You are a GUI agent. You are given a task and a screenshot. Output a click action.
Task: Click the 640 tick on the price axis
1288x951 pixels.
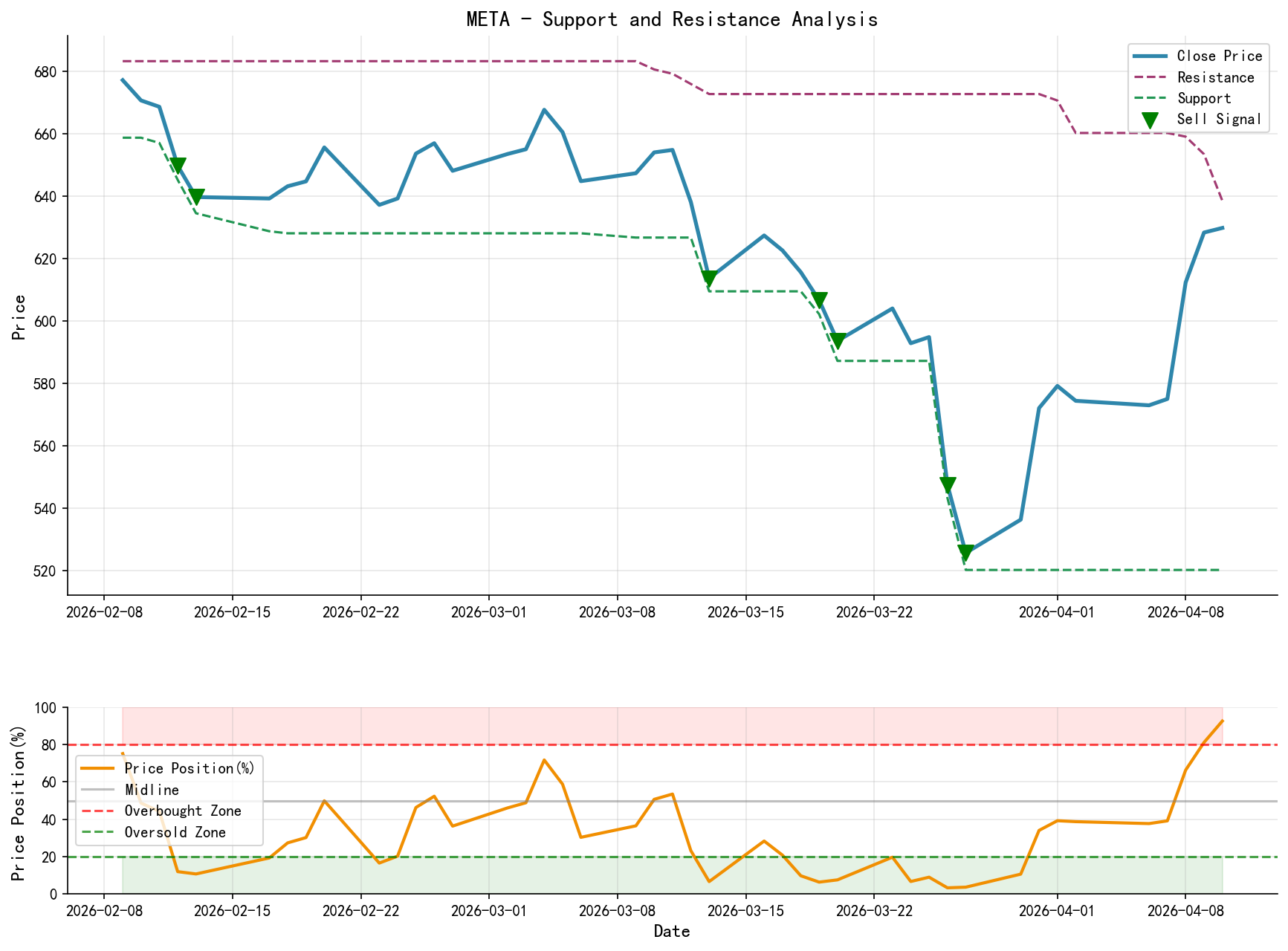pyautogui.click(x=45, y=197)
